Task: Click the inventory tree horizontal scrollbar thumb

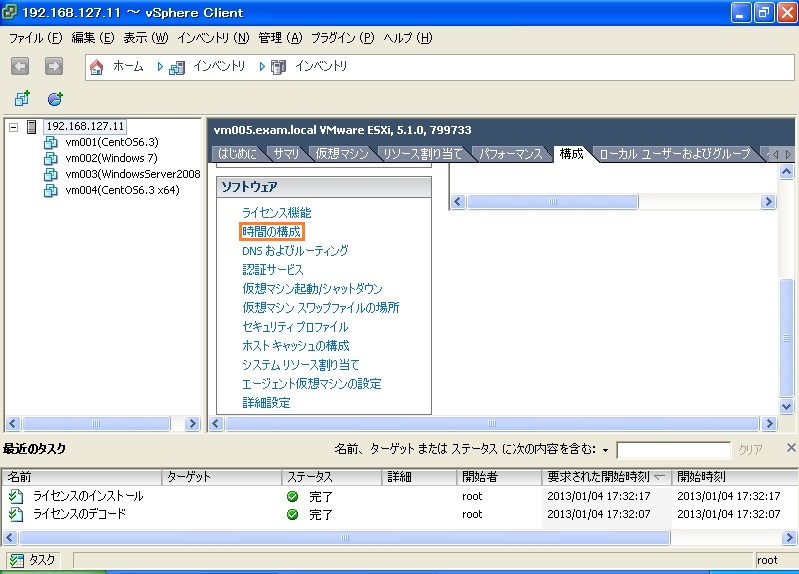Action: [96, 424]
